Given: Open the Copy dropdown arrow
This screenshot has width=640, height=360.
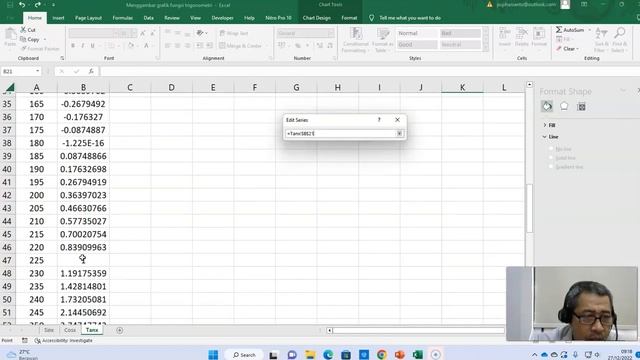Looking at the screenshot, I should [x=44, y=40].
